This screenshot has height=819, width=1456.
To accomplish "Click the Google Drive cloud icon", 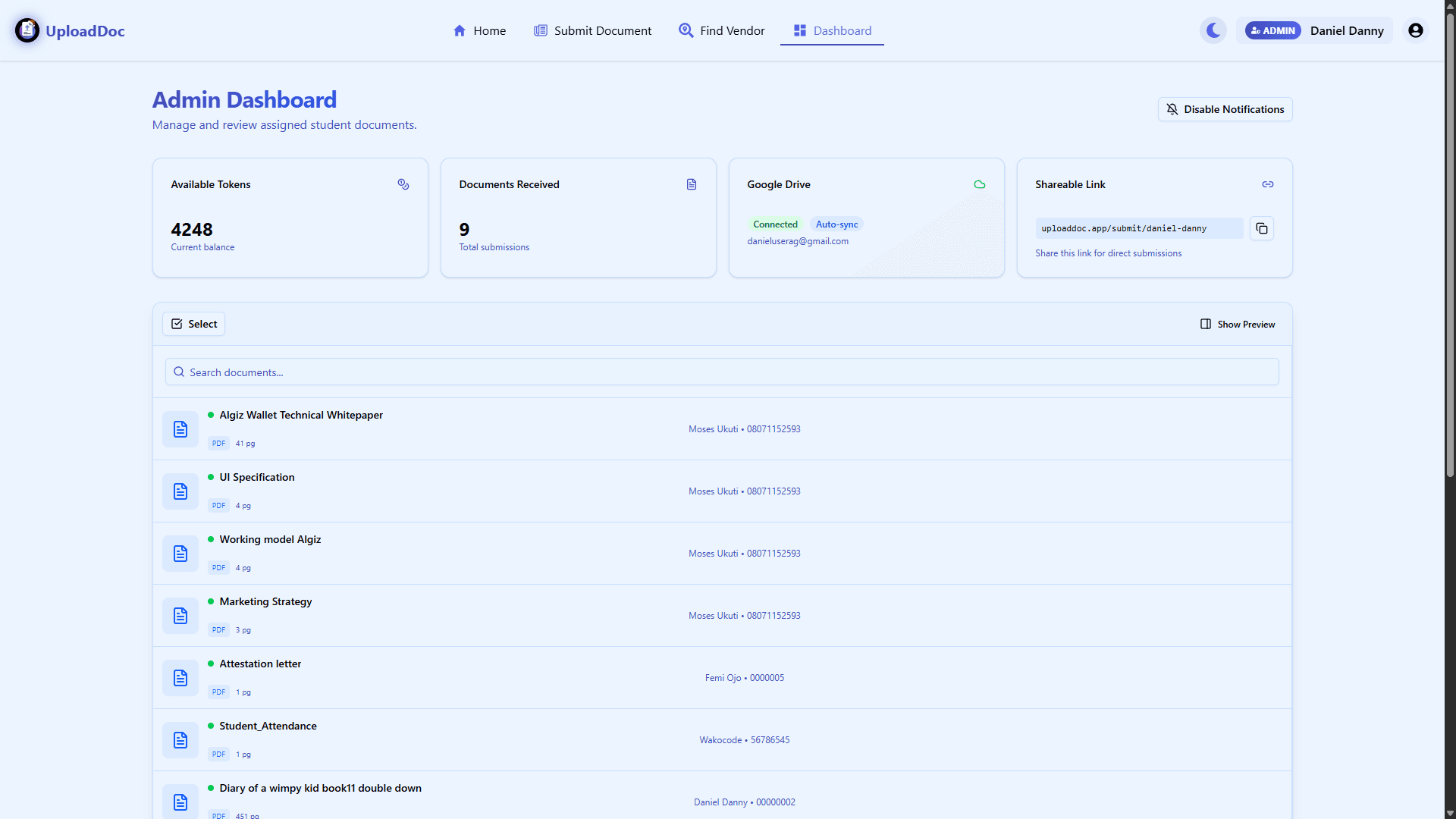I will [x=979, y=184].
